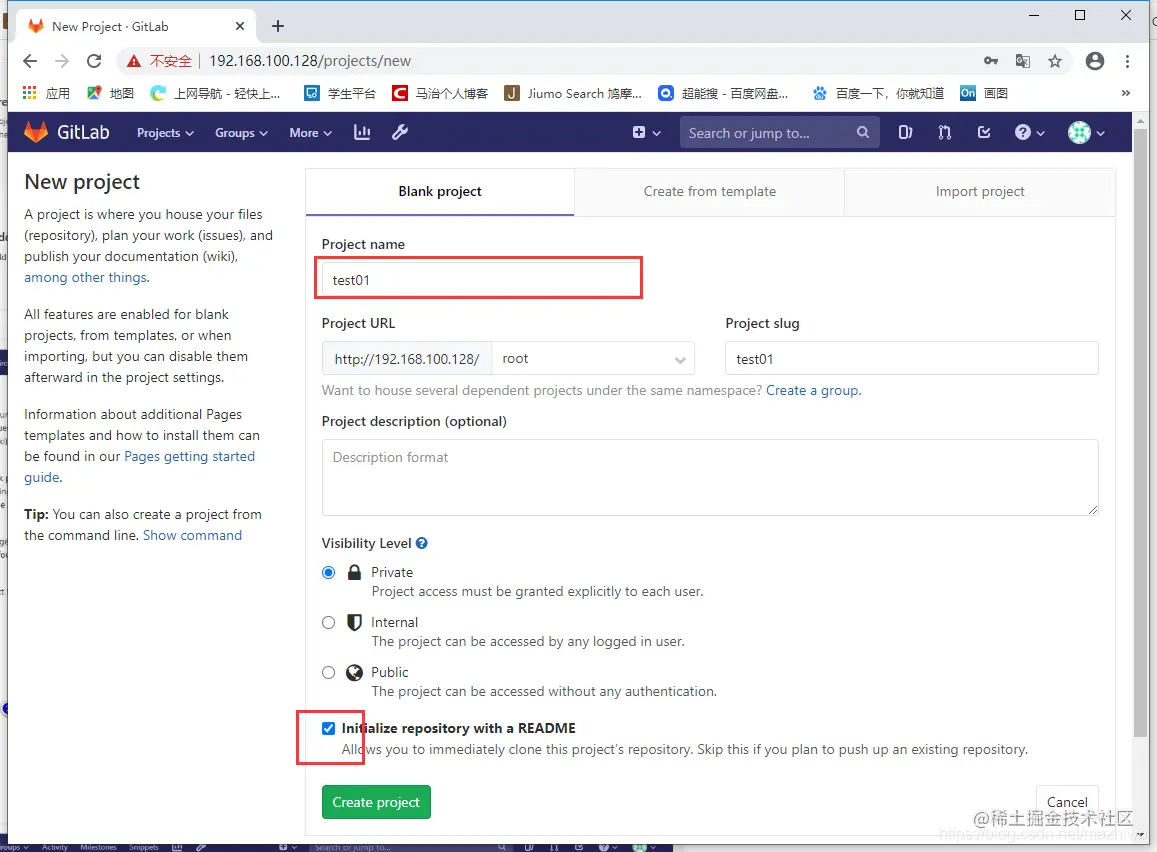Click the Cancel button
Viewport: 1157px width, 852px height.
tap(1067, 802)
